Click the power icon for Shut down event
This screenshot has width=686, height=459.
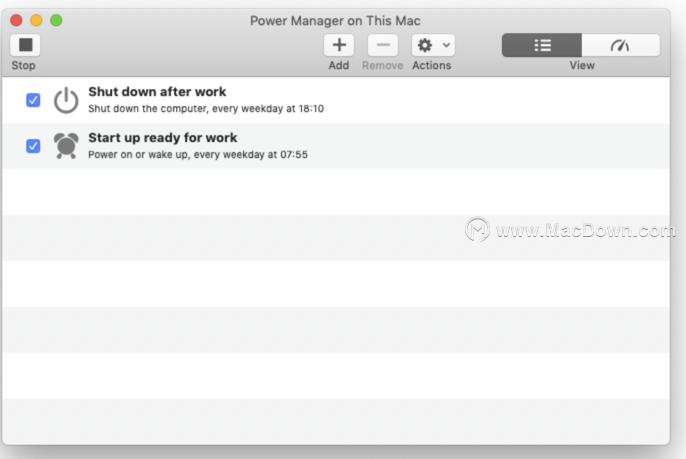66,100
